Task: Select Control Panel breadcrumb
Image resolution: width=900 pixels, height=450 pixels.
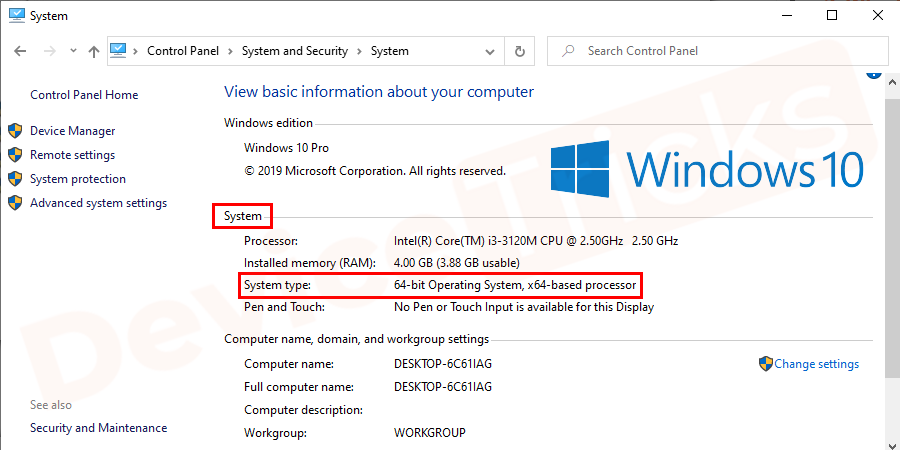Action: click(x=183, y=51)
